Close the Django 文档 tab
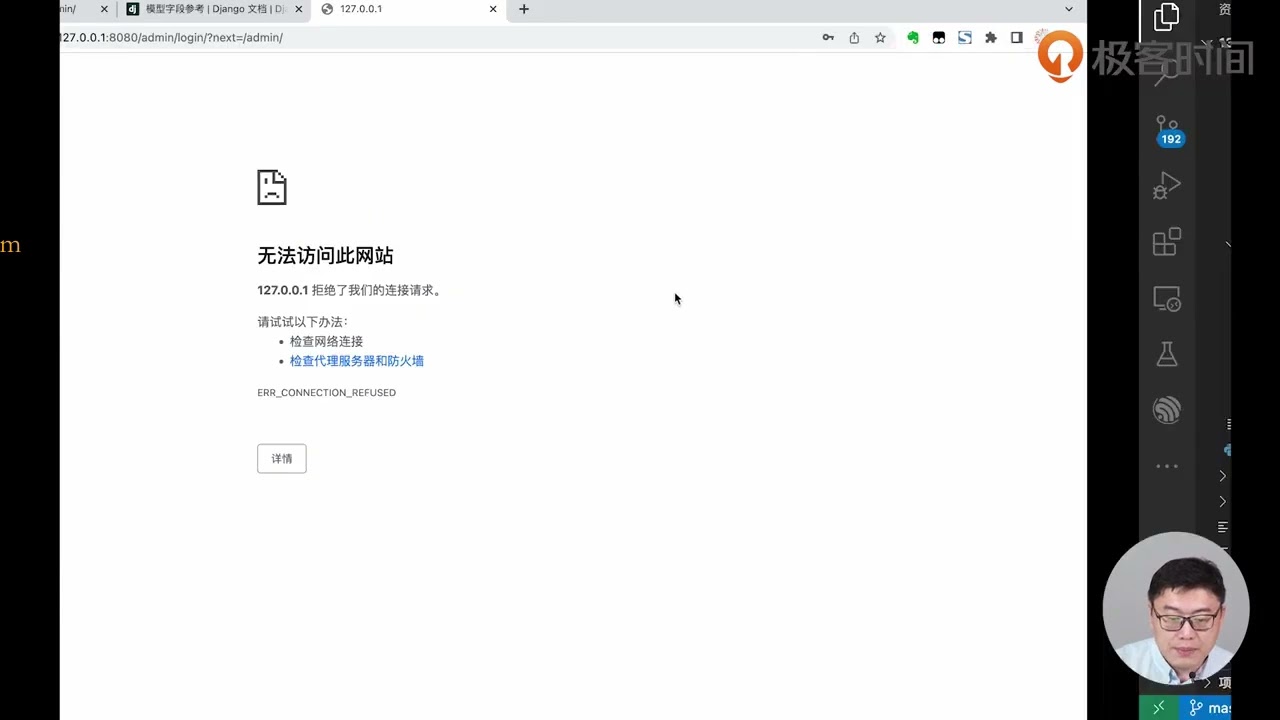Screen dimensions: 1280x720 coord(298,9)
